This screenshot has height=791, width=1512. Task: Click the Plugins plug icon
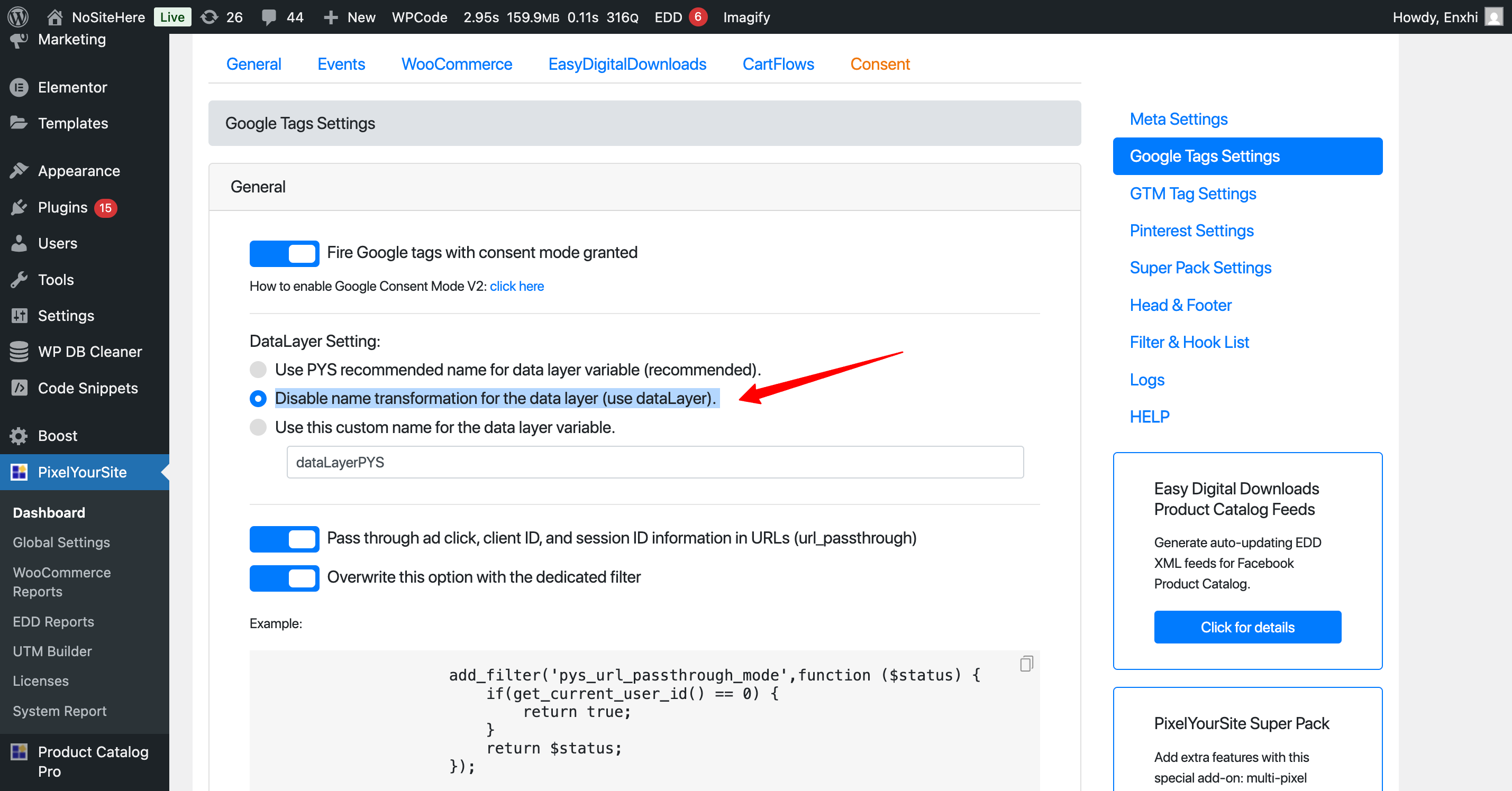pyautogui.click(x=19, y=207)
